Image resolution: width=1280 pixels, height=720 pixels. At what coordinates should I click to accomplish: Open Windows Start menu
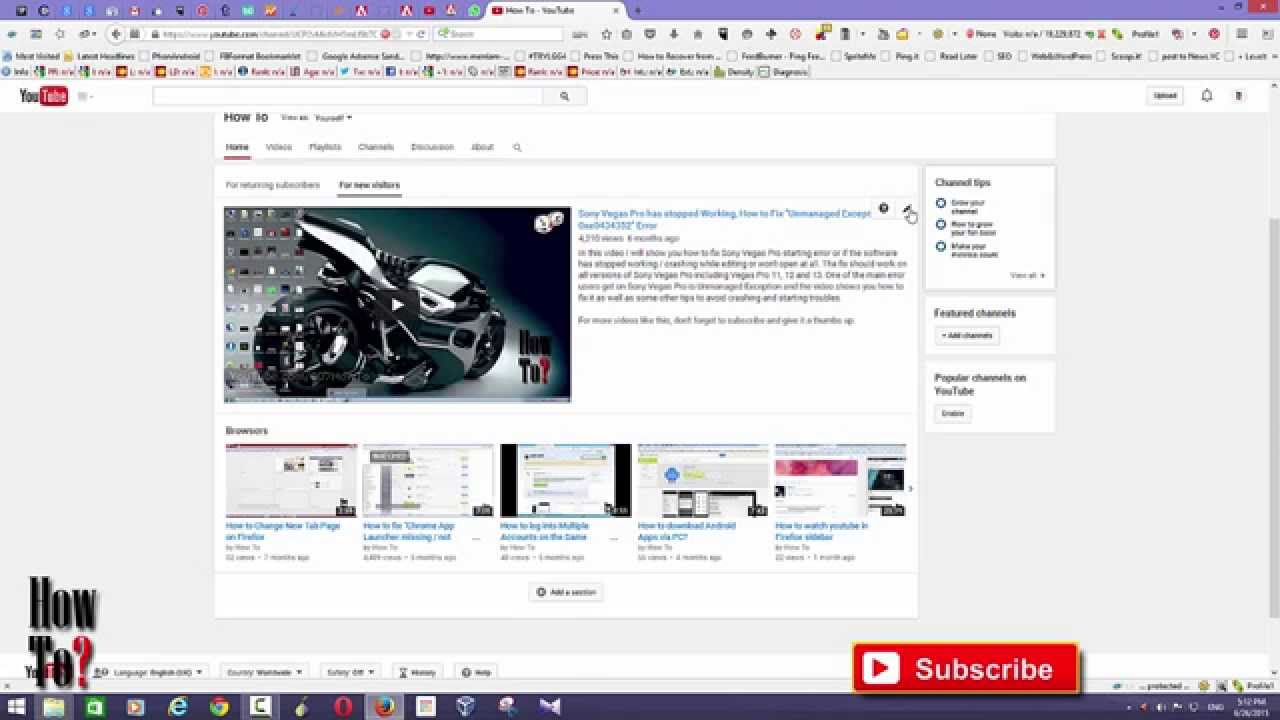[14, 707]
